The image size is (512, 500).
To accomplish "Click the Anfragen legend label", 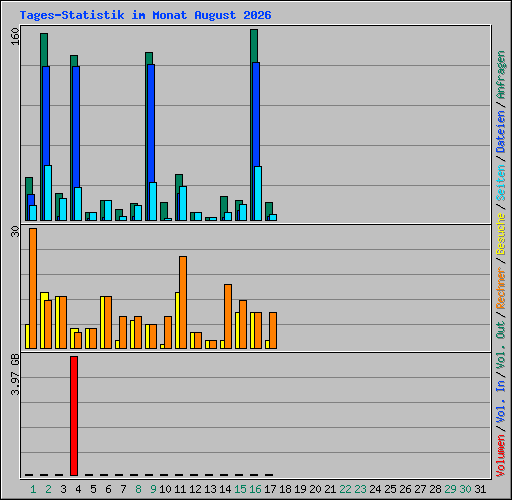I will click(501, 75).
